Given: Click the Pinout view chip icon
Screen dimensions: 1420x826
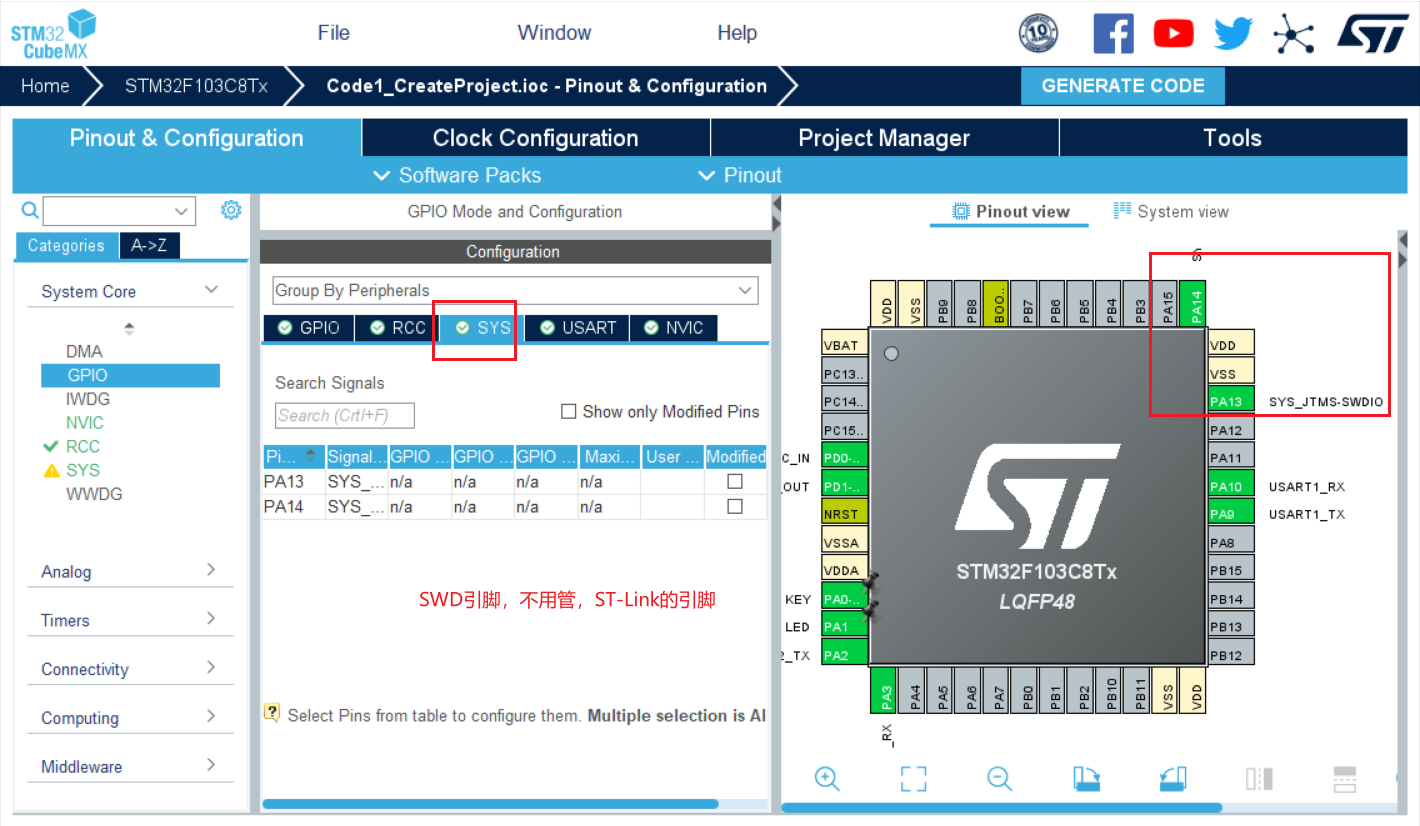Looking at the screenshot, I should tap(961, 211).
